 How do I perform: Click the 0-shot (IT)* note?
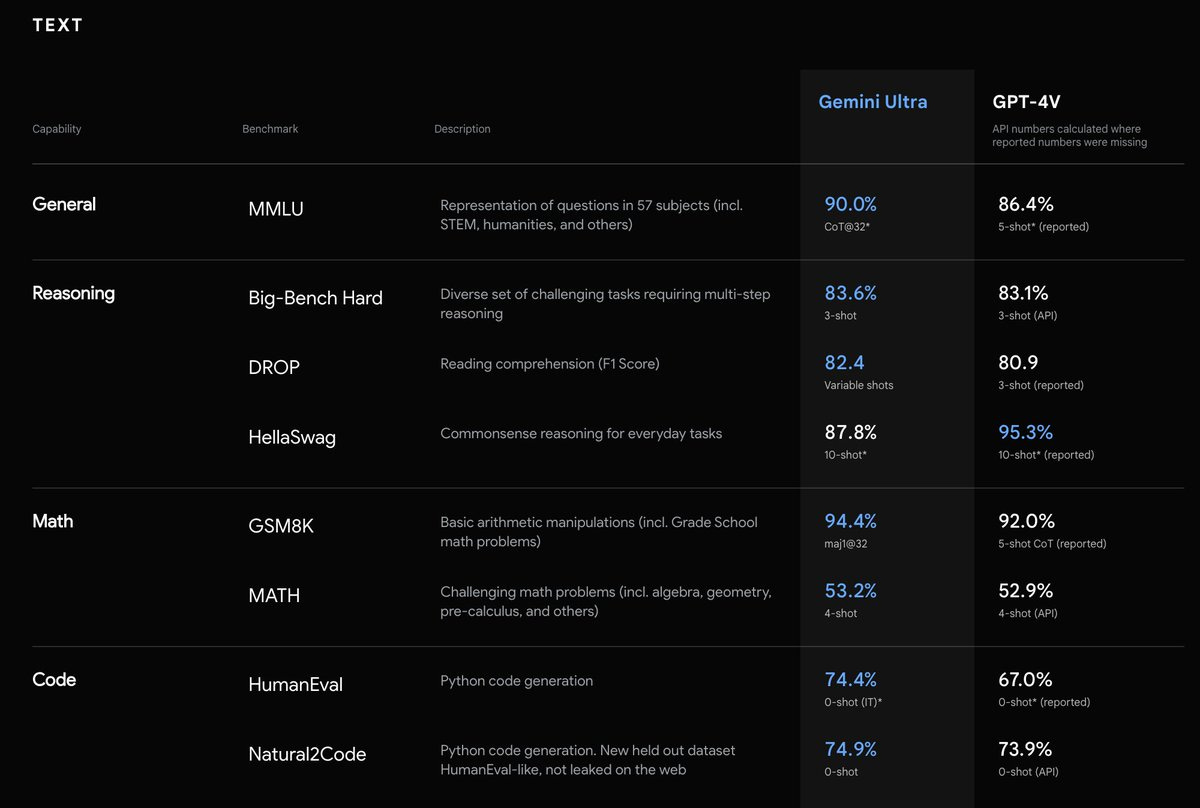(853, 702)
